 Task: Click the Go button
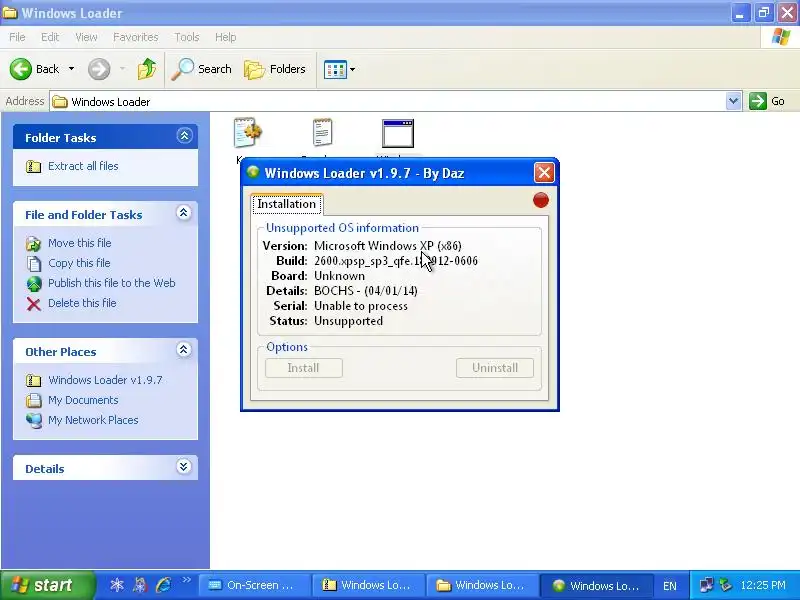767,101
